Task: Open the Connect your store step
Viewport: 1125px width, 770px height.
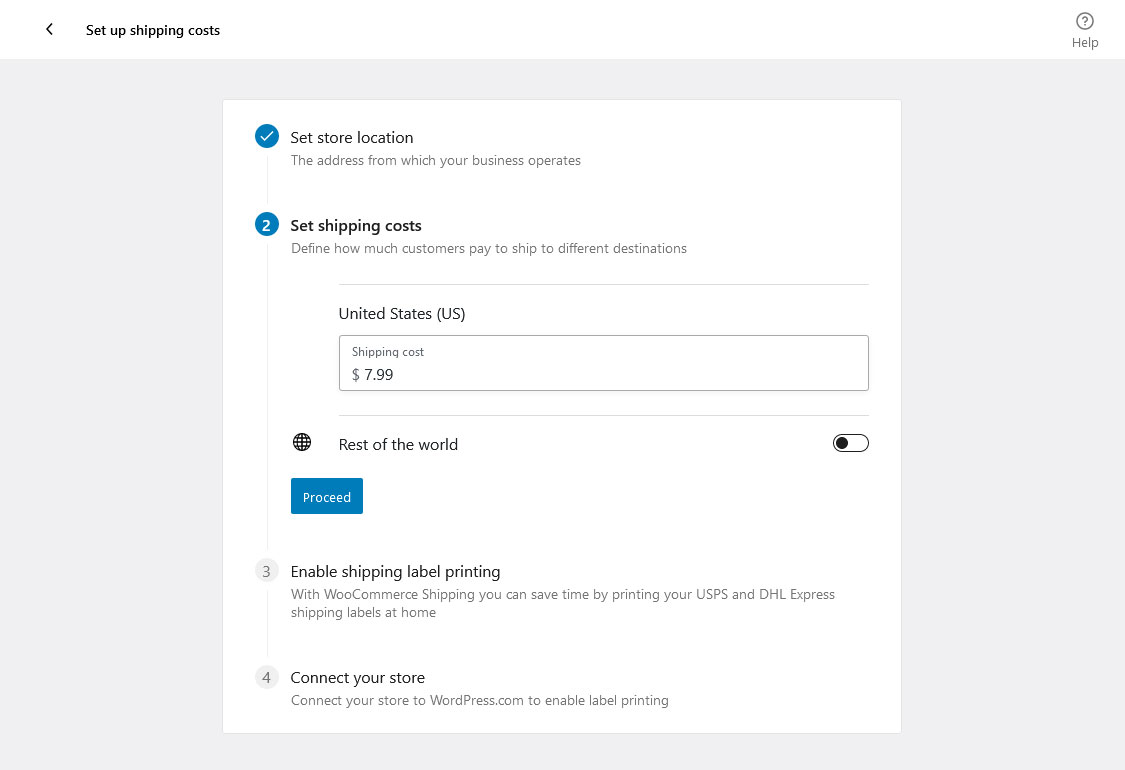Action: tap(357, 677)
